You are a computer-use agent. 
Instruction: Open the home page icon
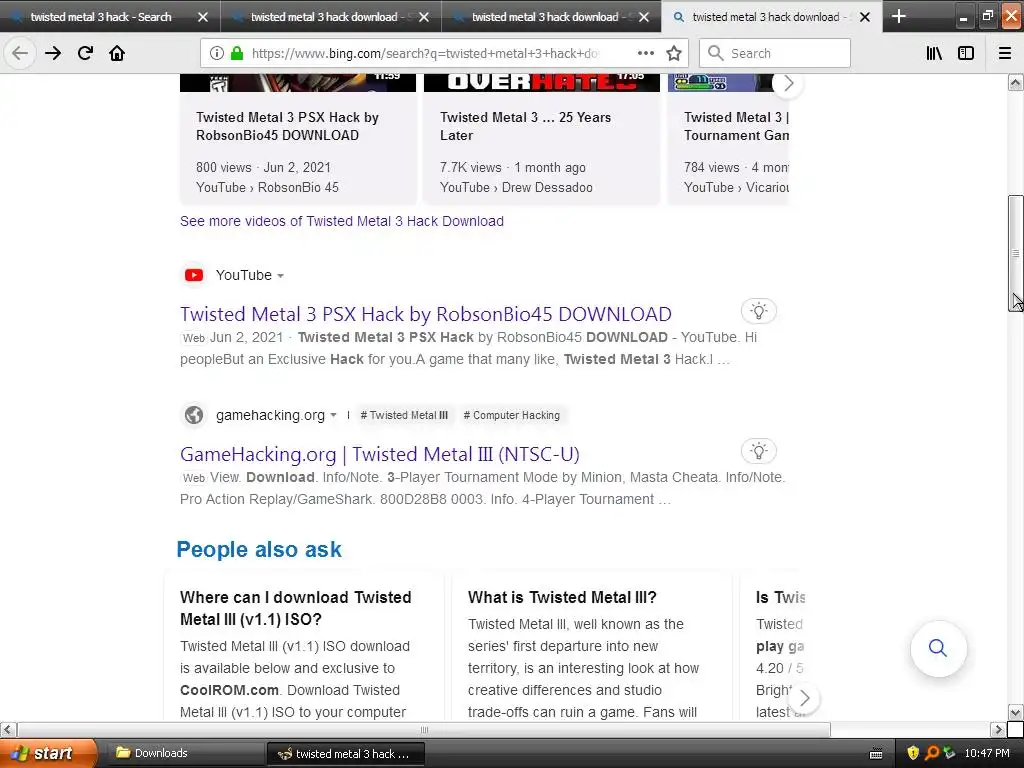117,53
